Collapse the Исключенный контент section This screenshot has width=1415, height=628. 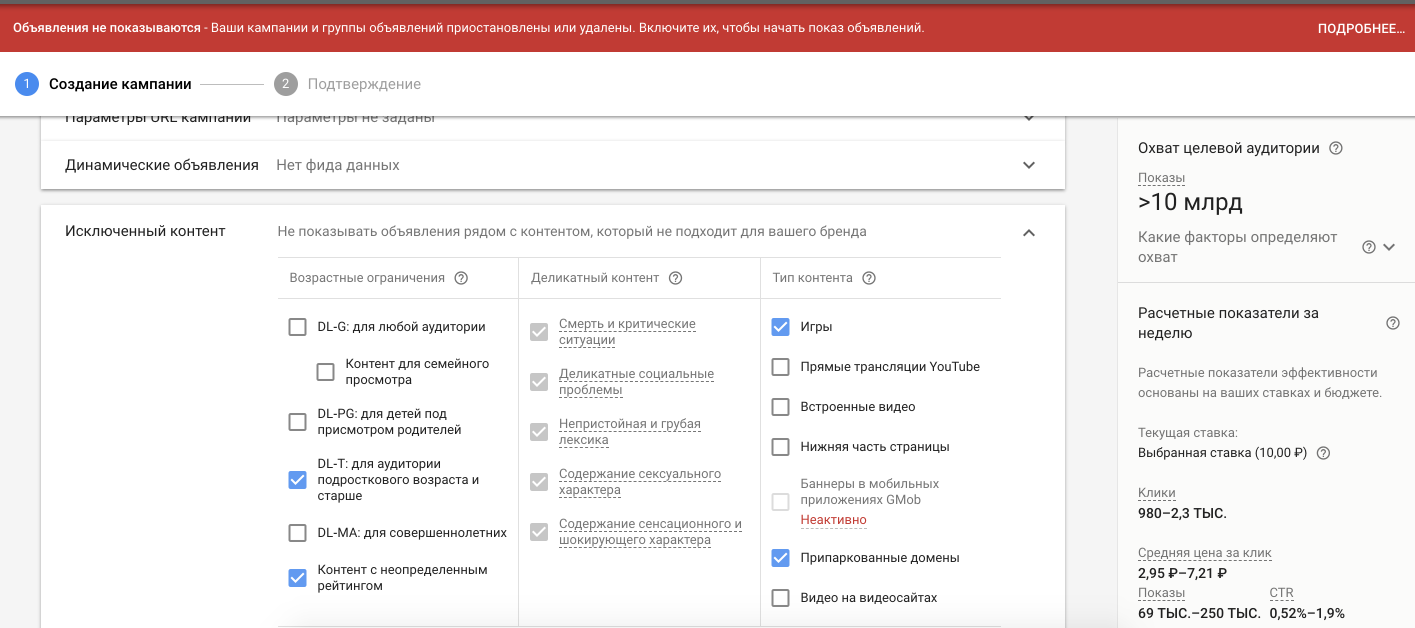tap(1029, 232)
